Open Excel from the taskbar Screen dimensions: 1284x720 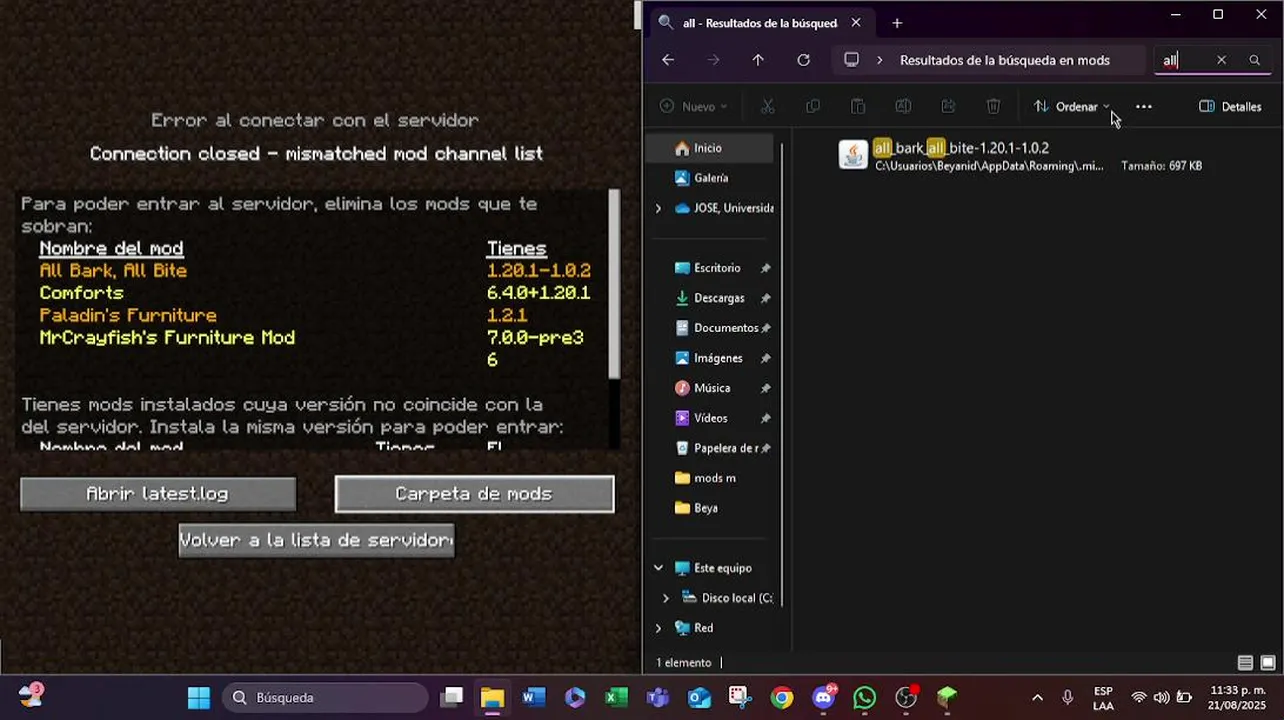616,697
